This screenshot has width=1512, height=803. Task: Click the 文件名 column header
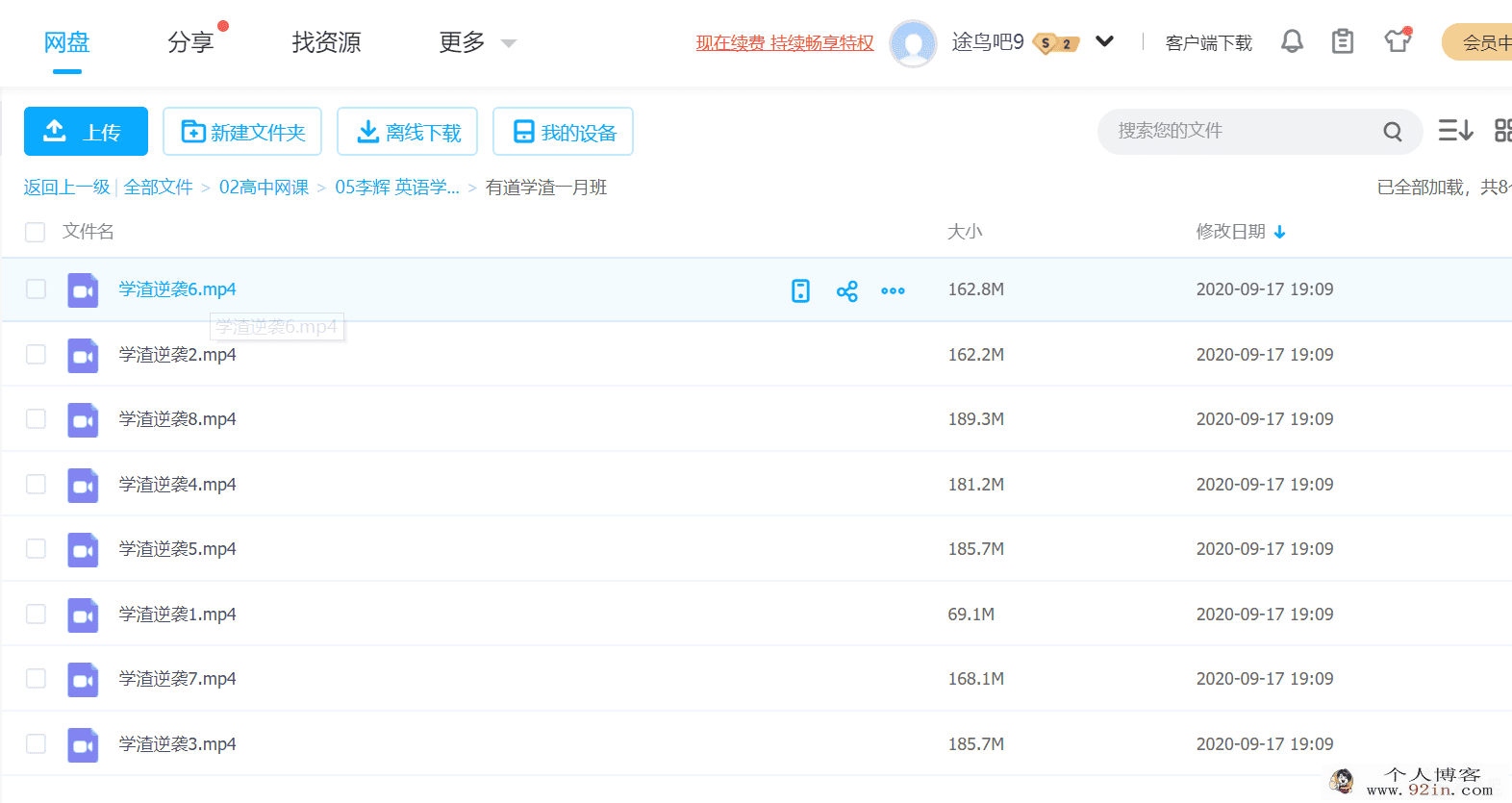(x=88, y=232)
